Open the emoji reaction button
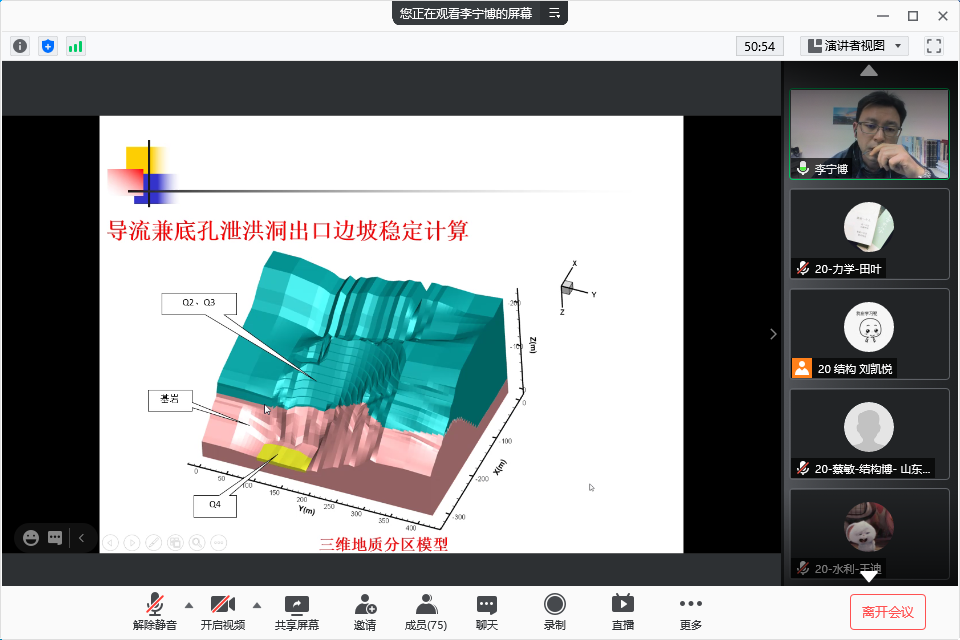 31,538
